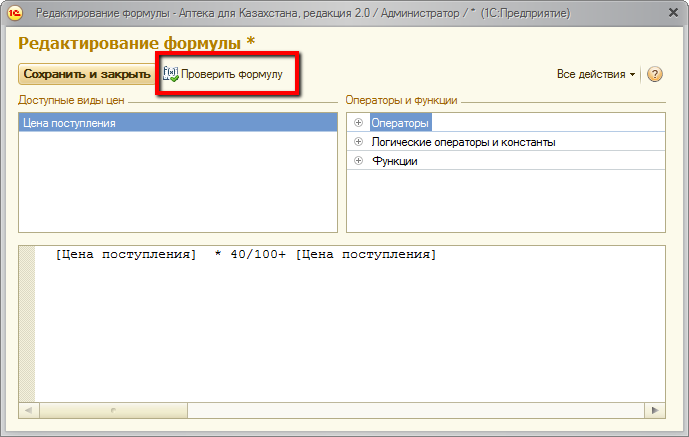Screen dimensions: 689x437
Task: Open the Все действия dropdown menu
Action: point(596,75)
